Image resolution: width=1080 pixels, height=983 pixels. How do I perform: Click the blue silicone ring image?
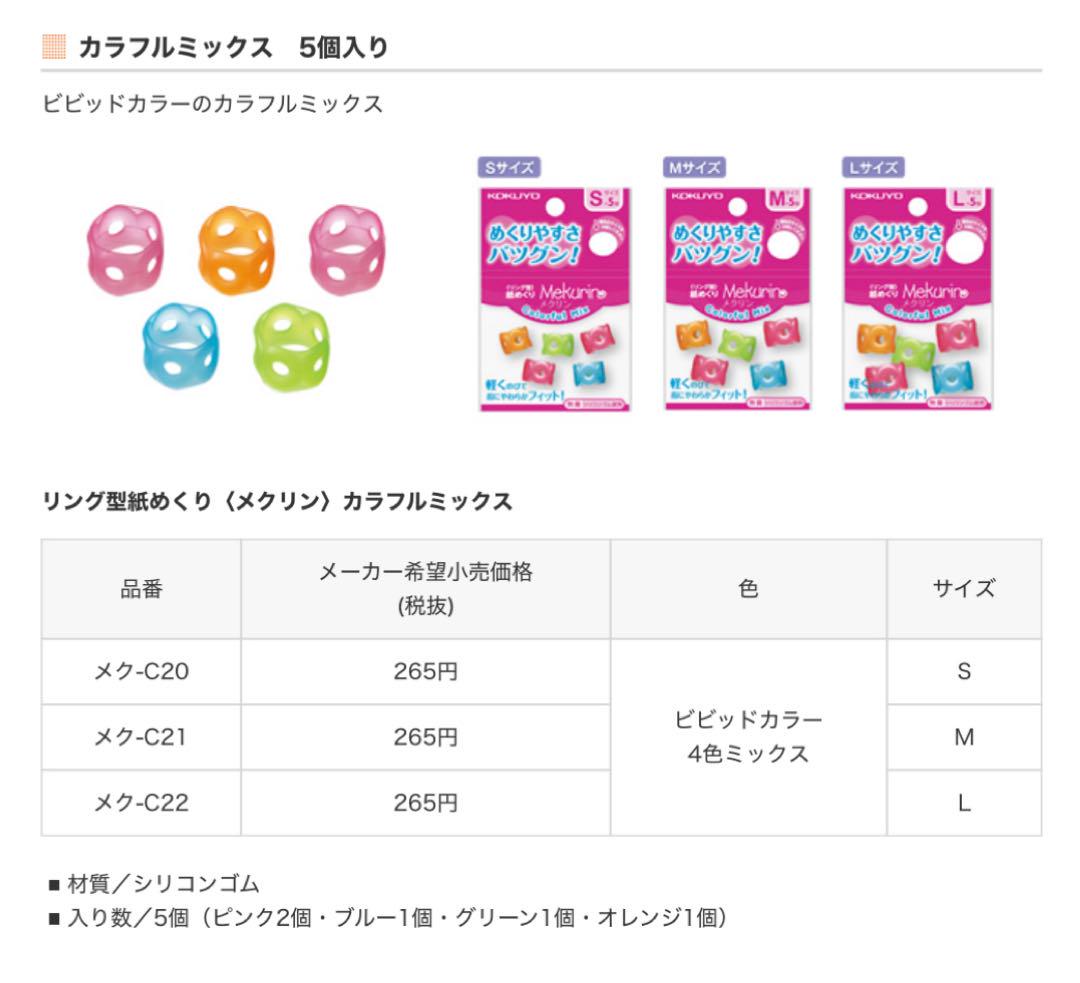pyautogui.click(x=180, y=346)
